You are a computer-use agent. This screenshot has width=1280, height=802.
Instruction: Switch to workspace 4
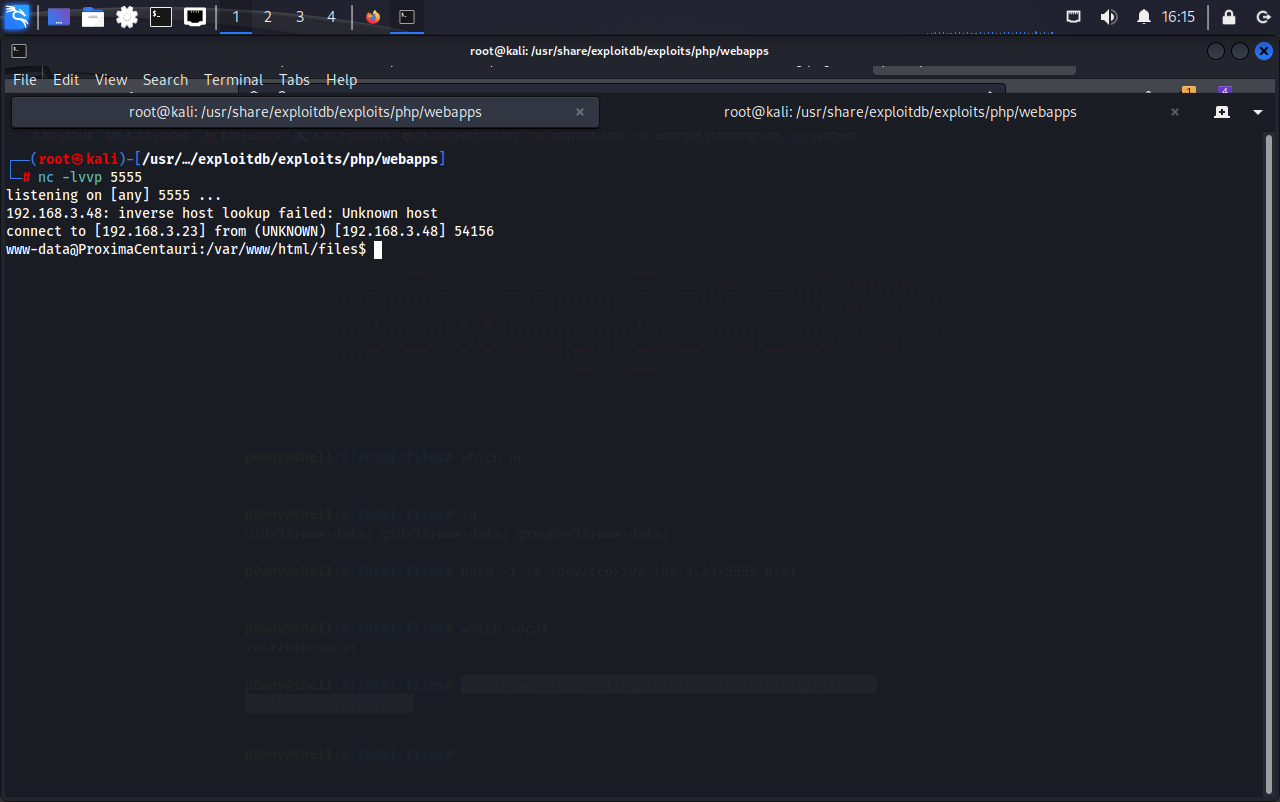click(331, 17)
